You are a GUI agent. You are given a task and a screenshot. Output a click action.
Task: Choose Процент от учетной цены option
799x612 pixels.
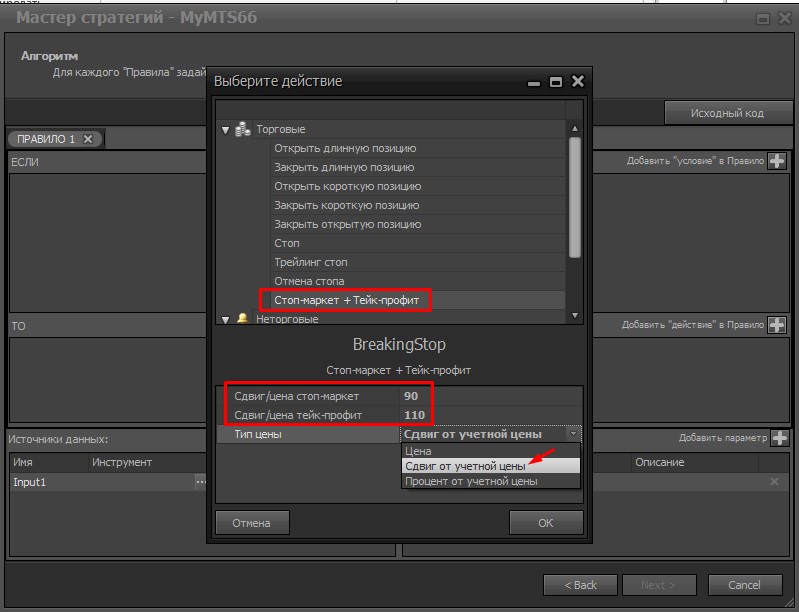pos(470,481)
